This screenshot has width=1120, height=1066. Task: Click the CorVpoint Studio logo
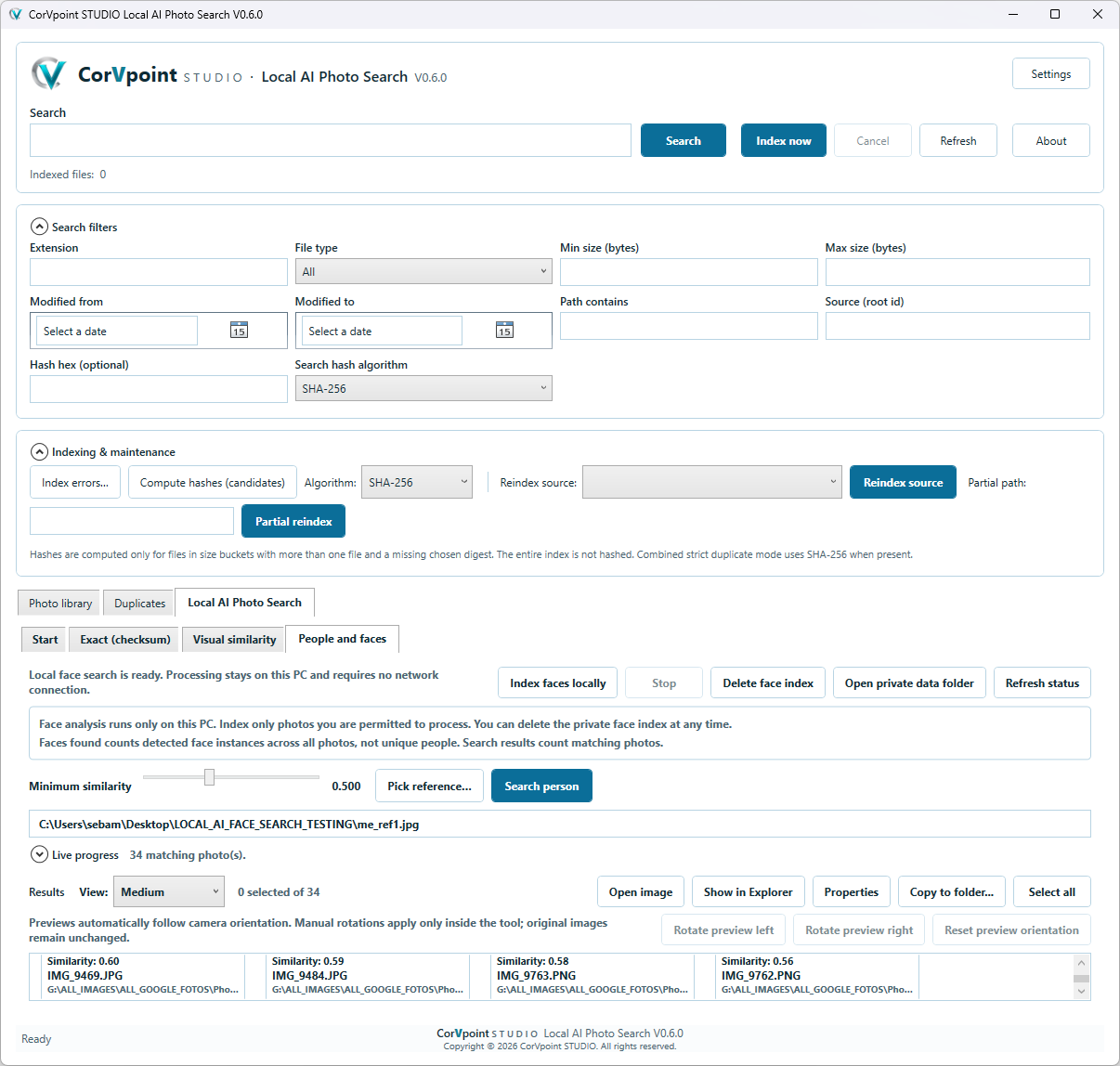(48, 74)
